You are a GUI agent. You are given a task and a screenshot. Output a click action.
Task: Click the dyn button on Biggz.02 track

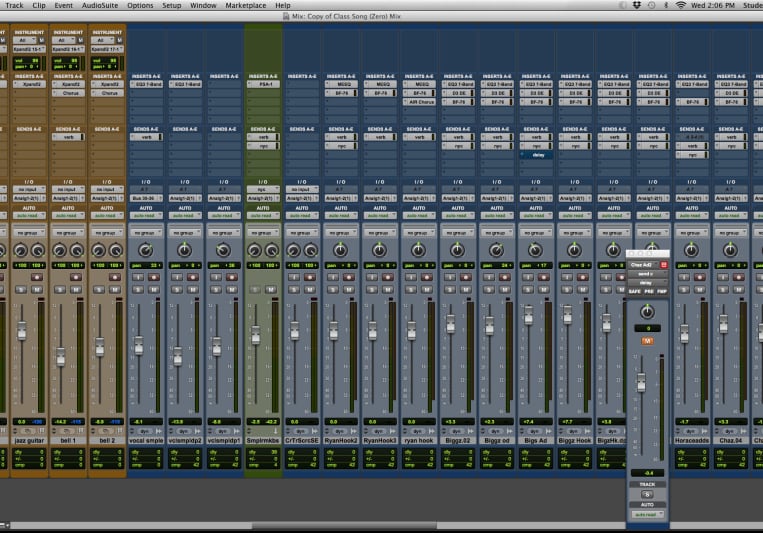coord(456,431)
